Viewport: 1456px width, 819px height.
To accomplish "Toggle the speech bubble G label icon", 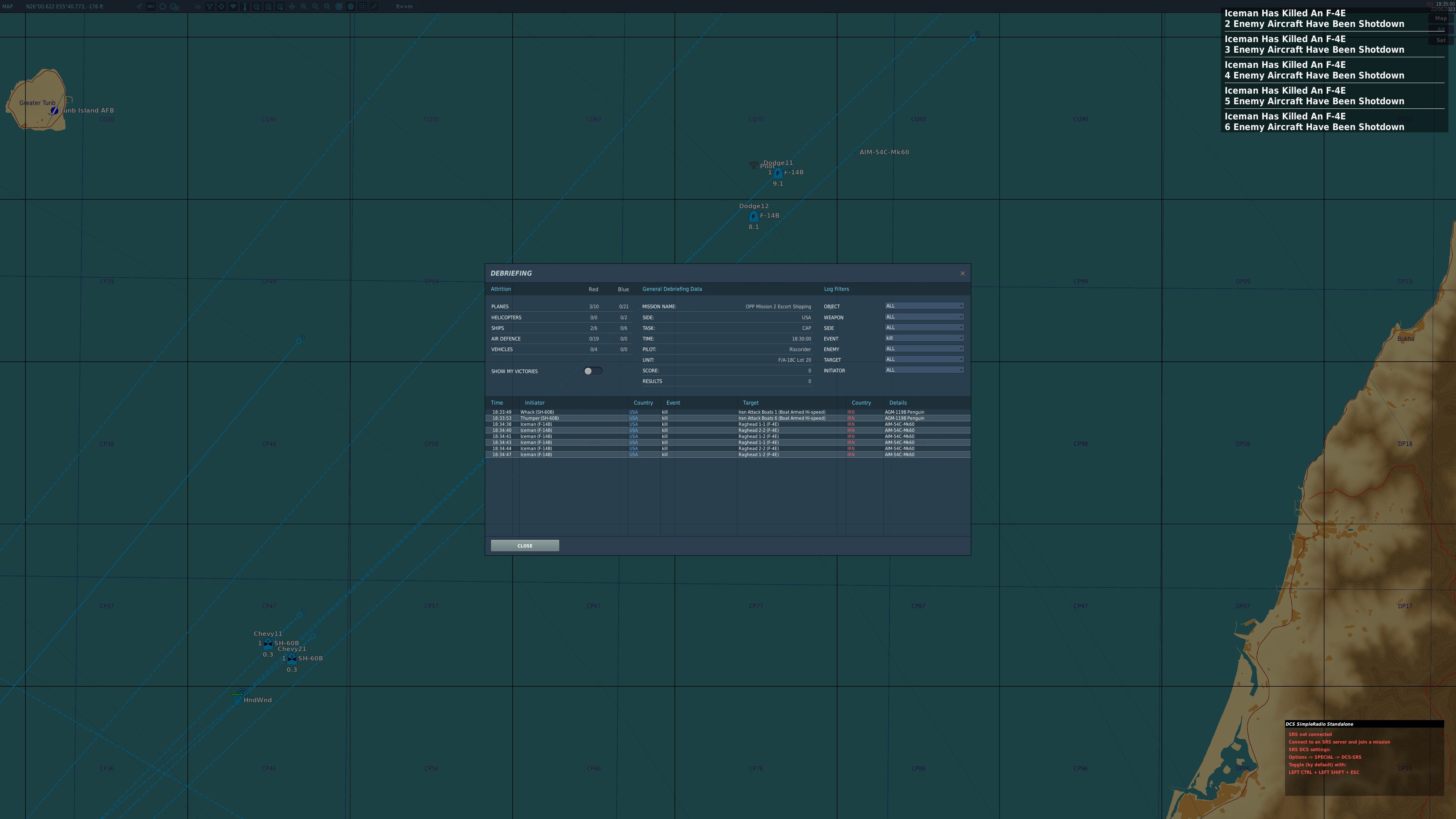I will pos(268,6).
